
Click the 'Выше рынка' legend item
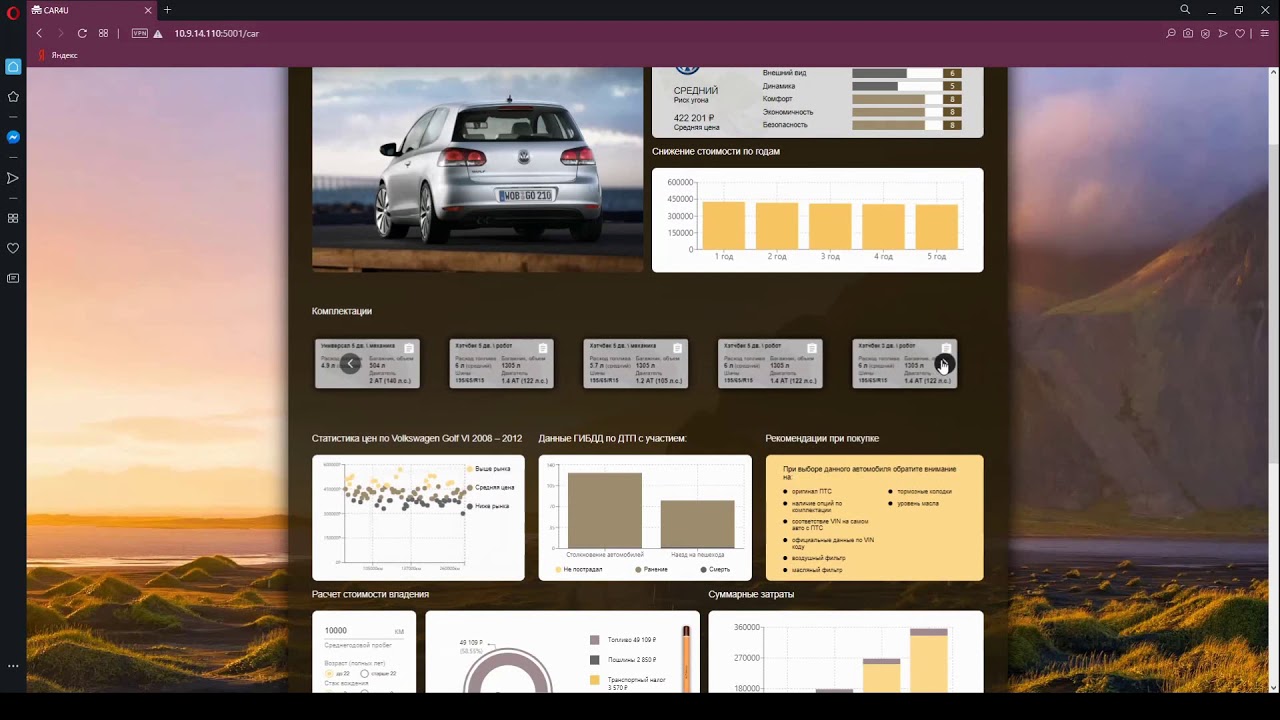click(489, 469)
